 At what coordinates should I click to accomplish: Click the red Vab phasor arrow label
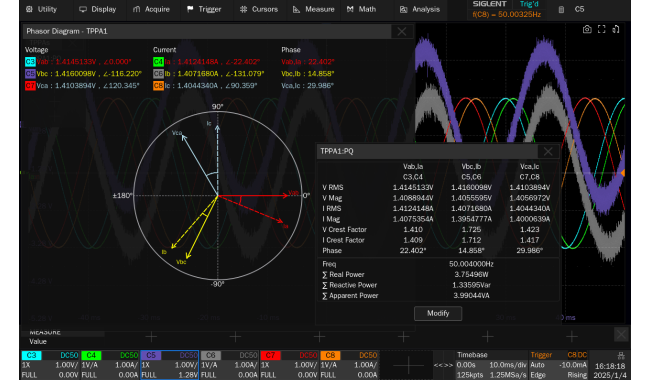click(293, 193)
